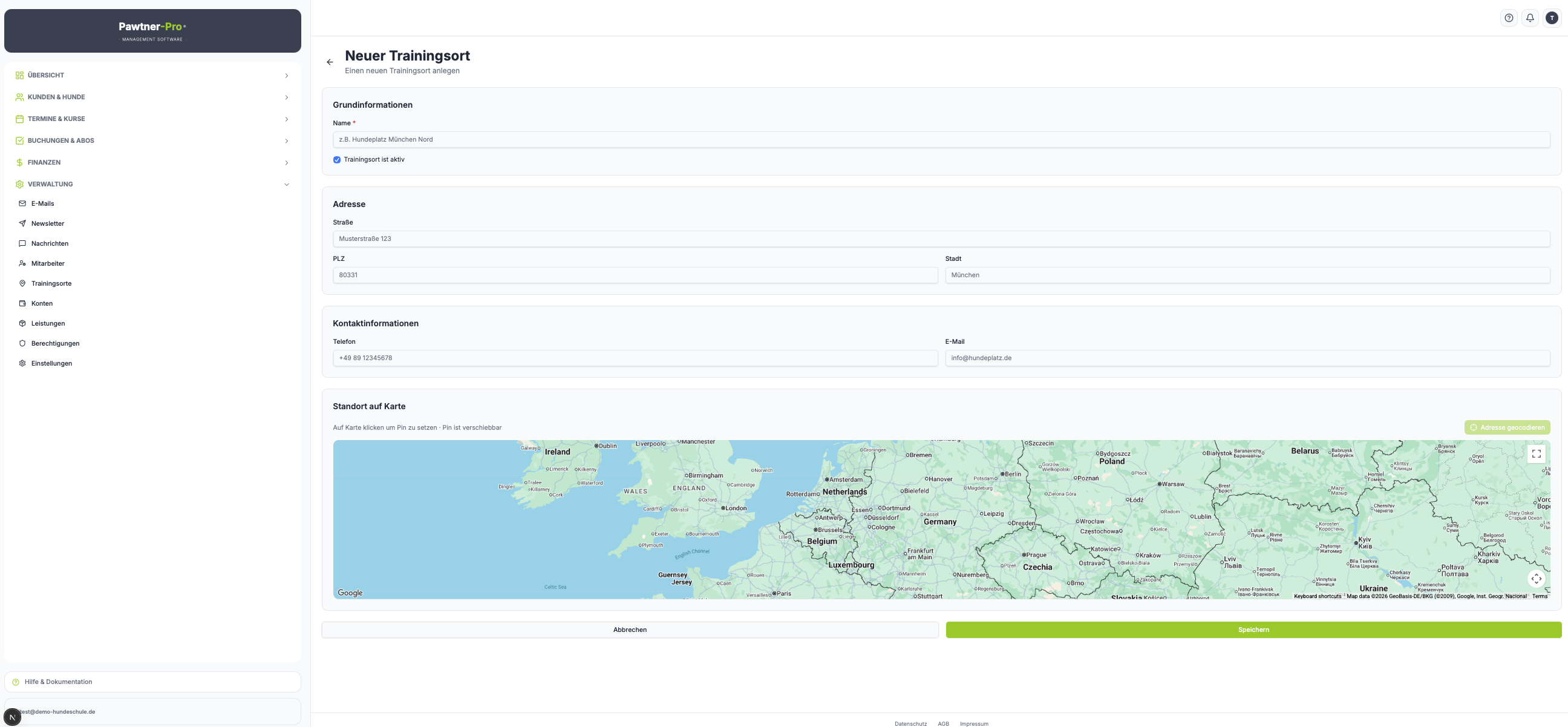1568x727 pixels.
Task: Open the Nachrichten menu entry
Action: [x=152, y=243]
